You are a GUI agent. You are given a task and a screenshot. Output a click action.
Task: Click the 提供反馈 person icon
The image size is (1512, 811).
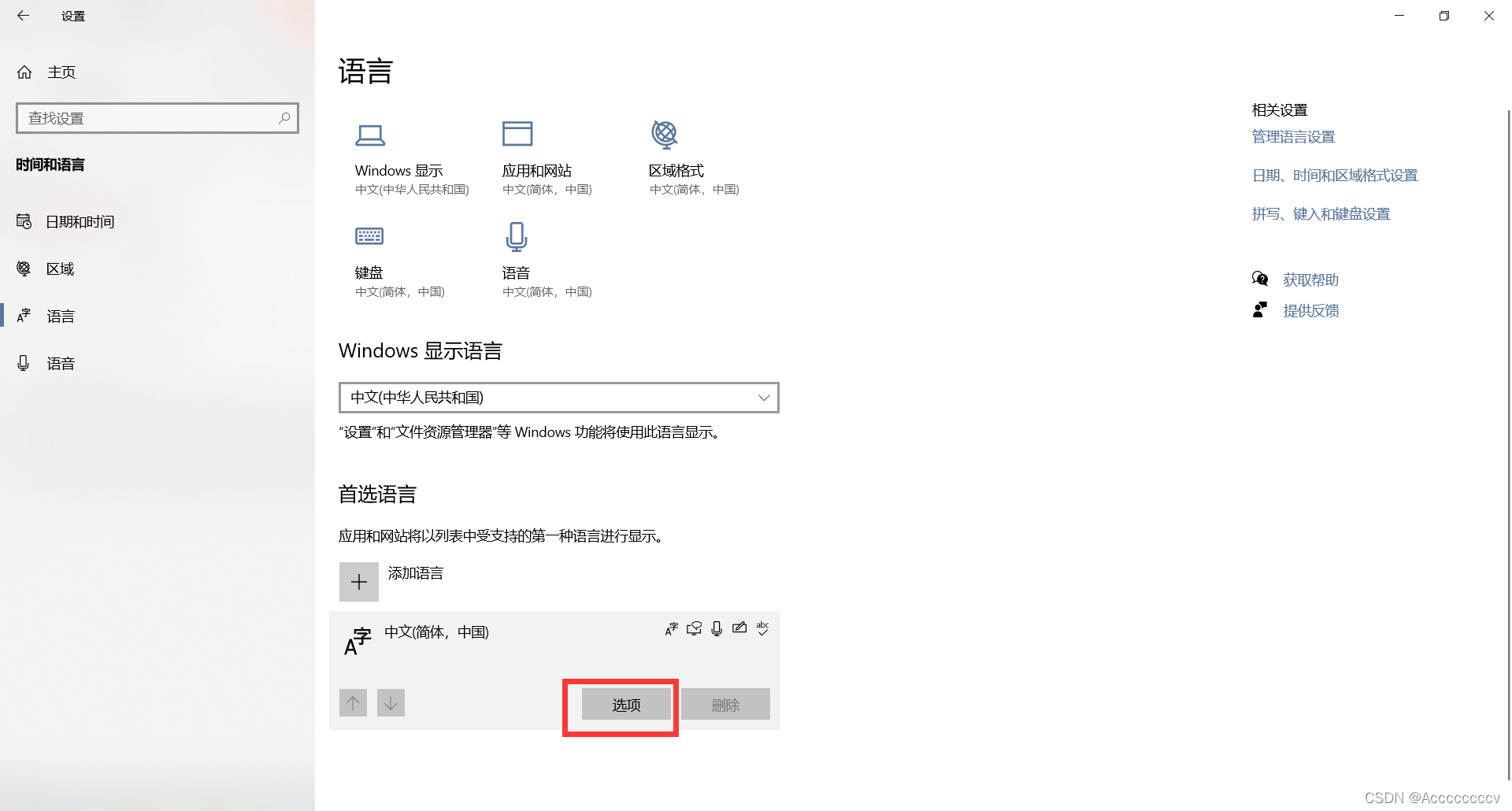(1260, 310)
